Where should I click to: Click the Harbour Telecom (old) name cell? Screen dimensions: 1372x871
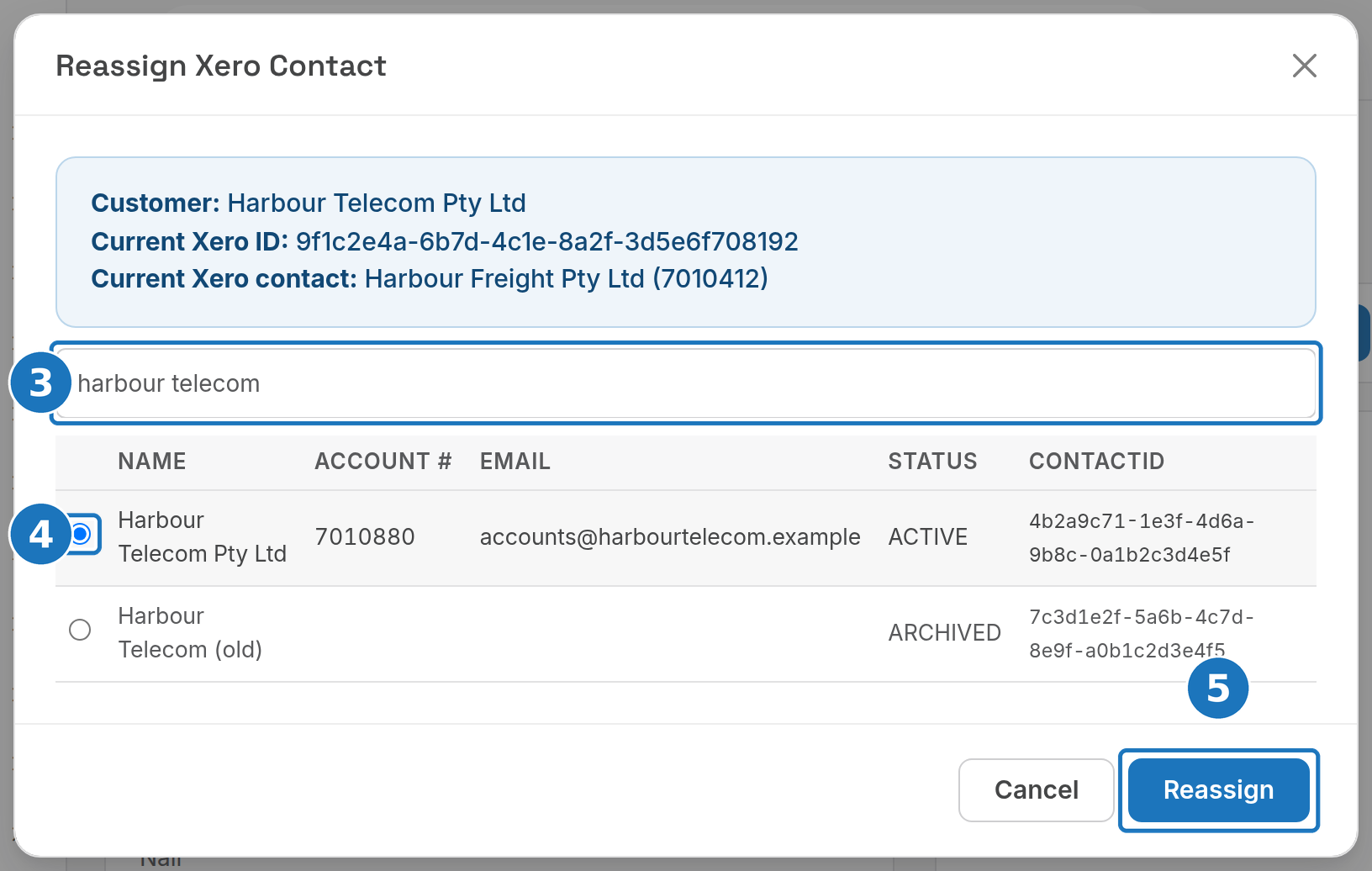[190, 633]
